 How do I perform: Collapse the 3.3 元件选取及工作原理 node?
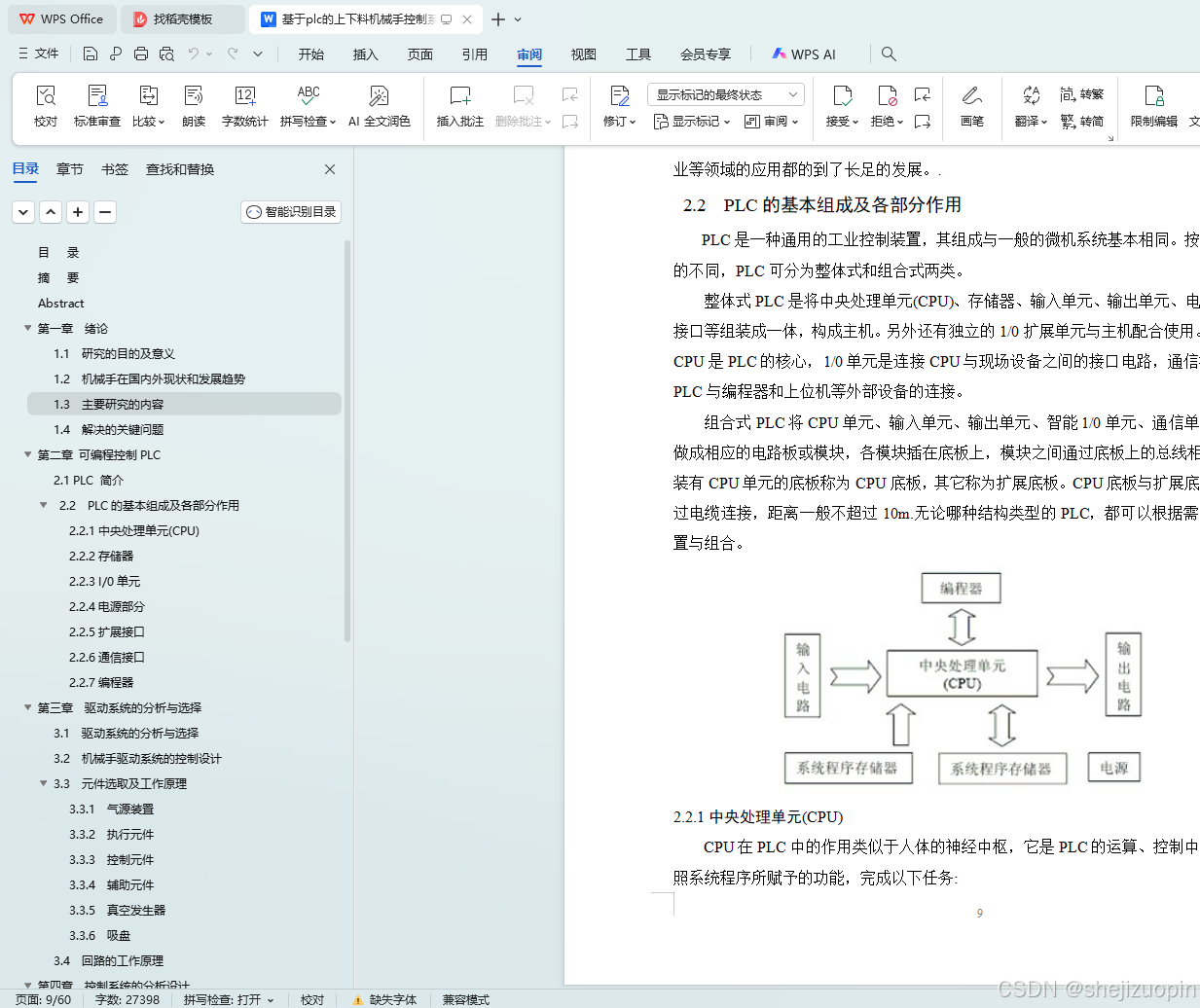click(x=44, y=783)
